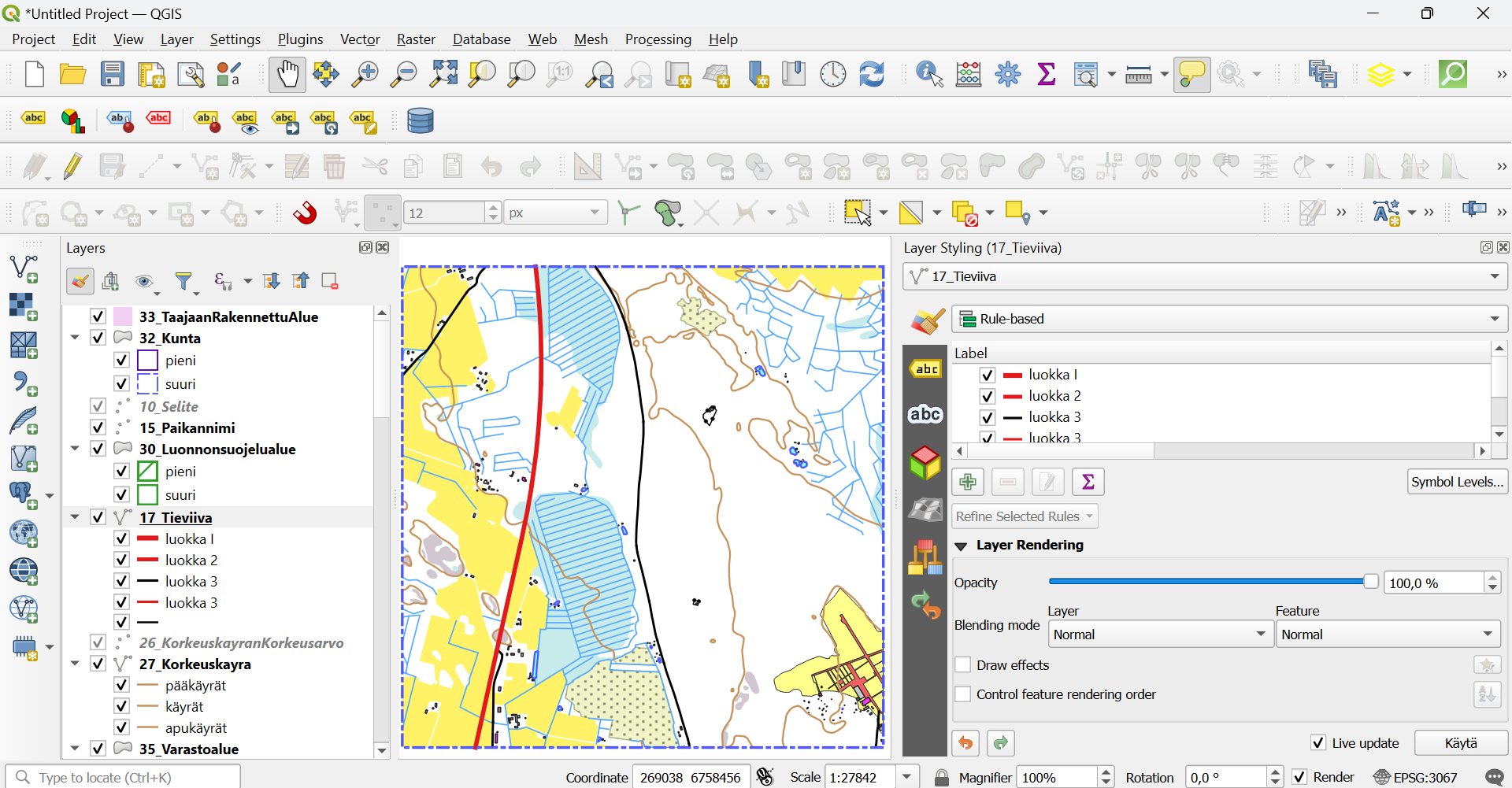This screenshot has height=788, width=1512.
Task: Click the New Project blank page icon
Action: (35, 75)
